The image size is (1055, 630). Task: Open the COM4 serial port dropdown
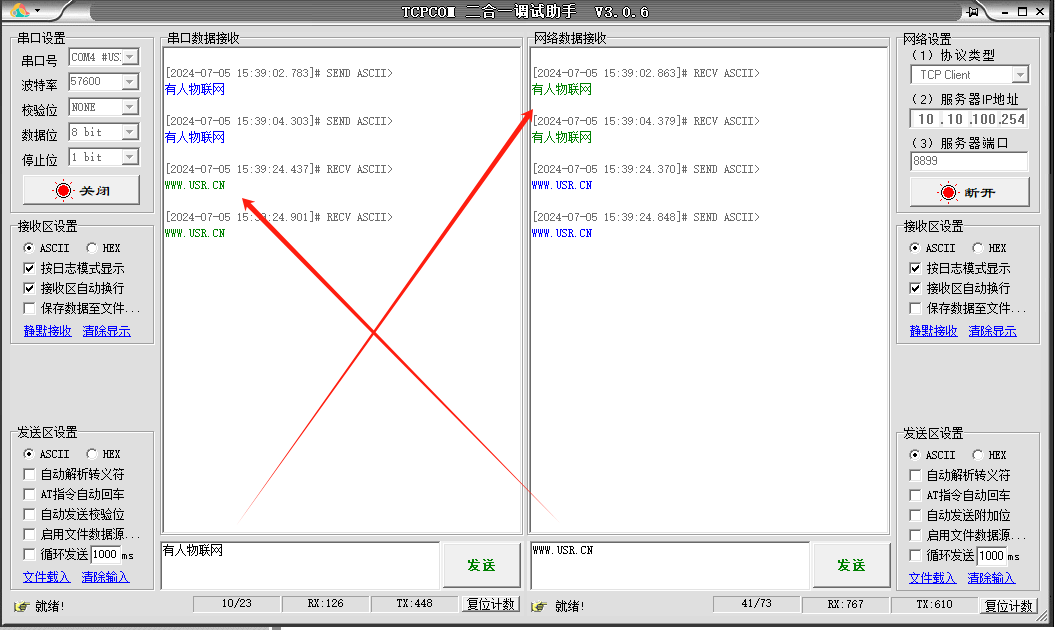click(x=130, y=57)
